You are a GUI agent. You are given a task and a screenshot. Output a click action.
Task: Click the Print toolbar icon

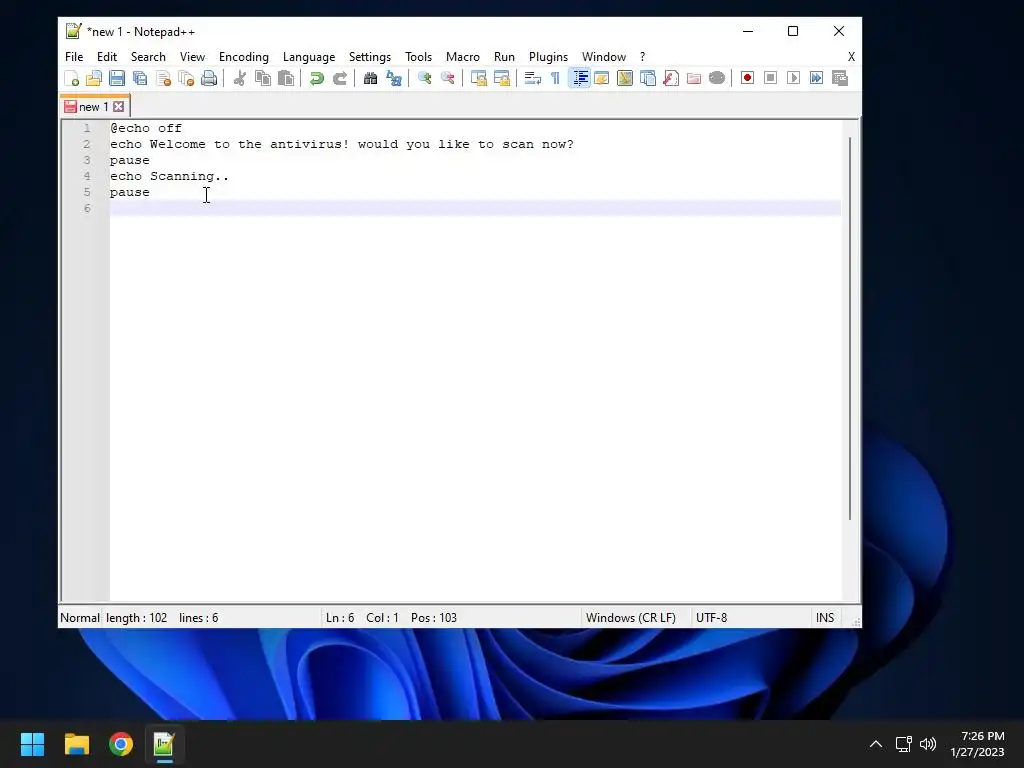tap(209, 78)
